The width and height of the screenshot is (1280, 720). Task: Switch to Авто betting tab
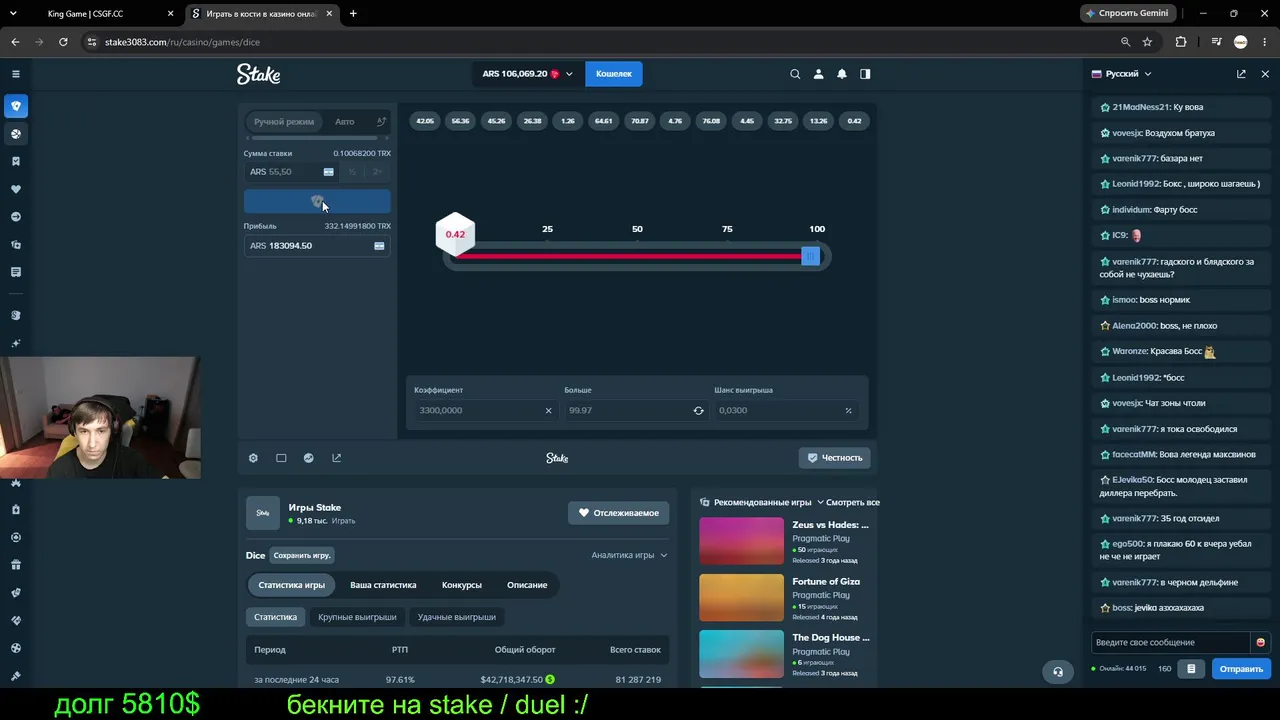point(345,122)
